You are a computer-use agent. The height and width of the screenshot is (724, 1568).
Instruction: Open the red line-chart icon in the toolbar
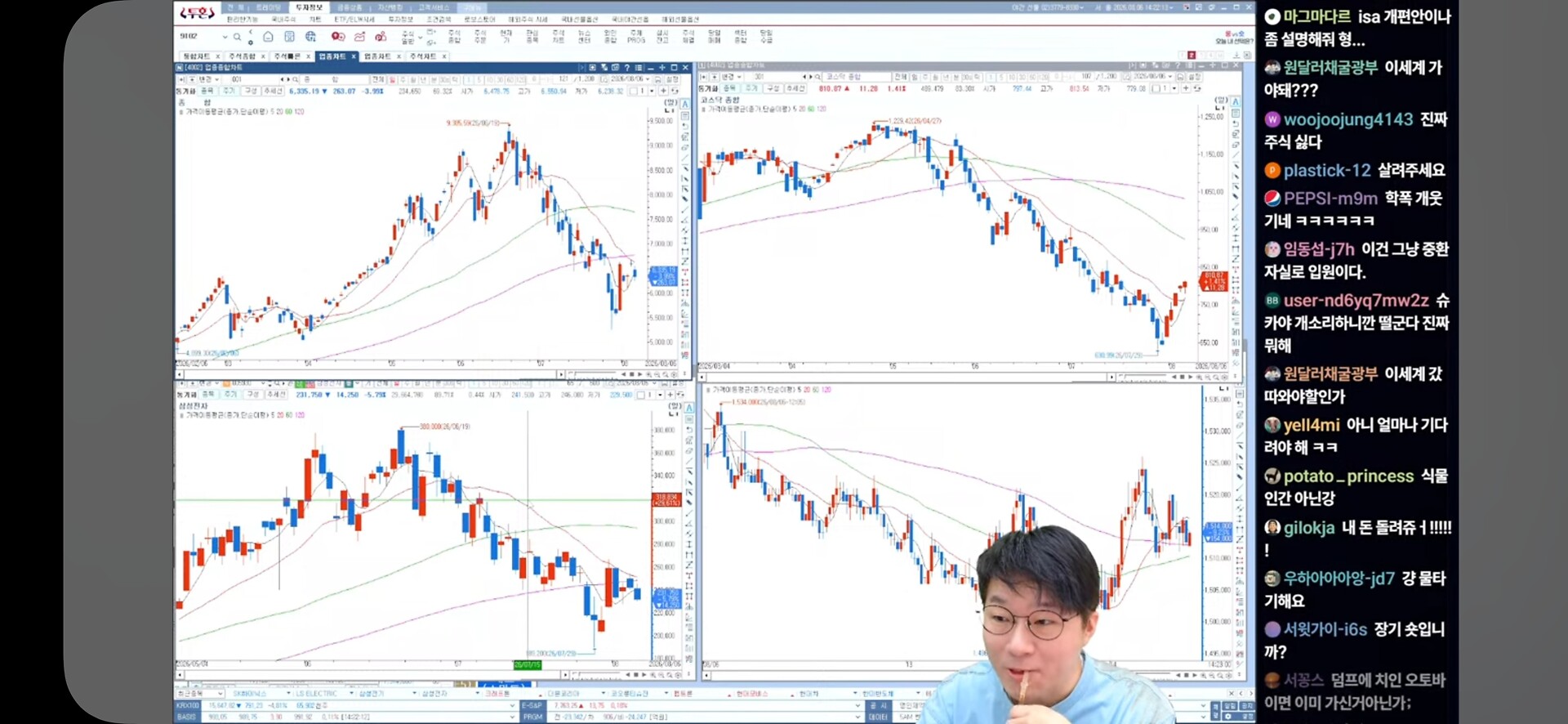pyautogui.click(x=359, y=37)
